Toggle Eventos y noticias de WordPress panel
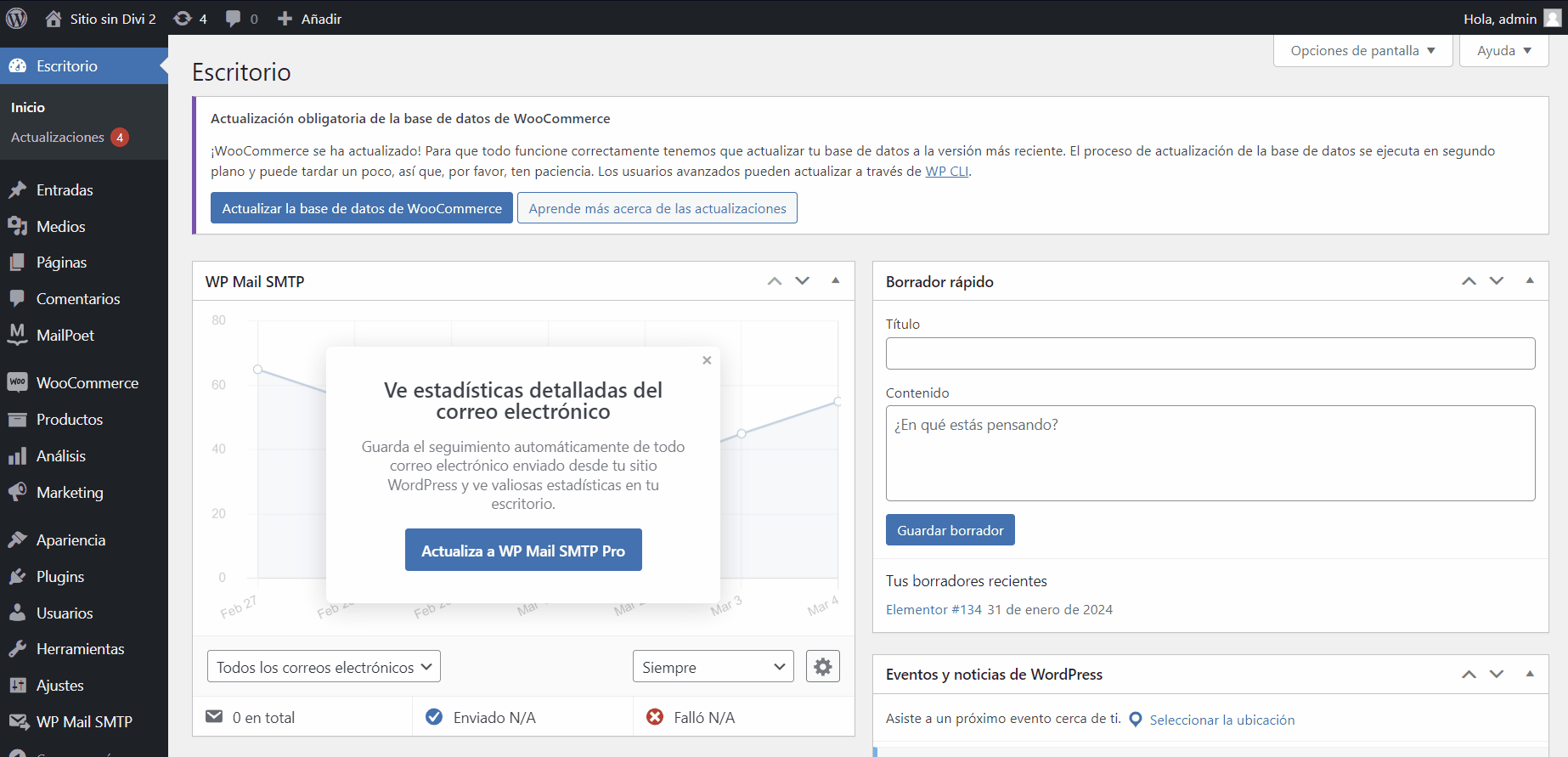 [x=1529, y=674]
